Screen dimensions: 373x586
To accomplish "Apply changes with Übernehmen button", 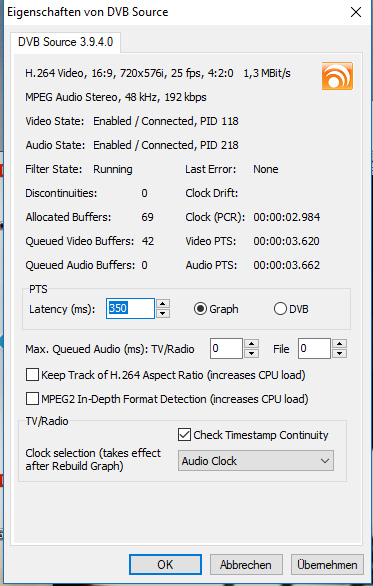I will (327, 564).
